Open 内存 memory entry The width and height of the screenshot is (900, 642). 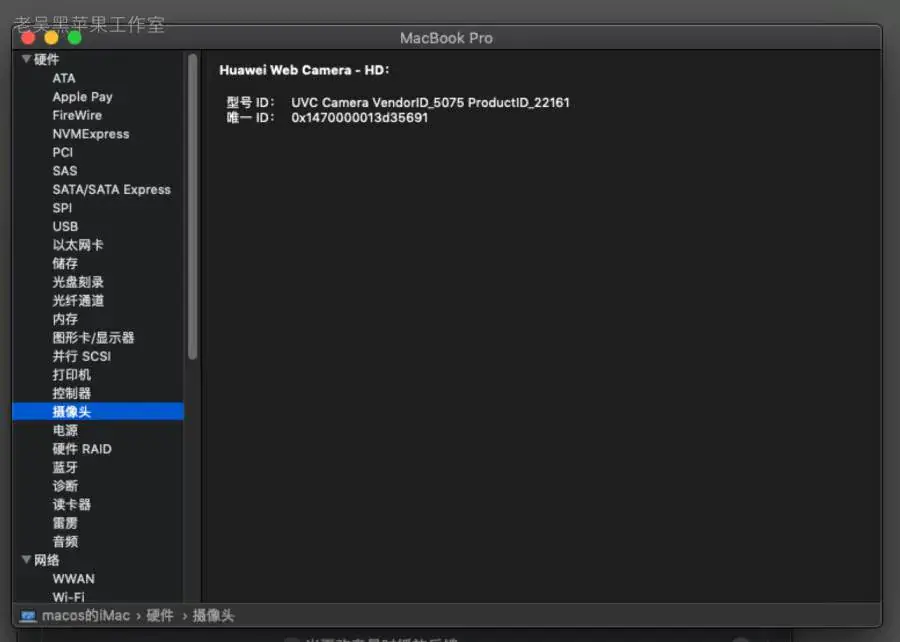coord(65,319)
